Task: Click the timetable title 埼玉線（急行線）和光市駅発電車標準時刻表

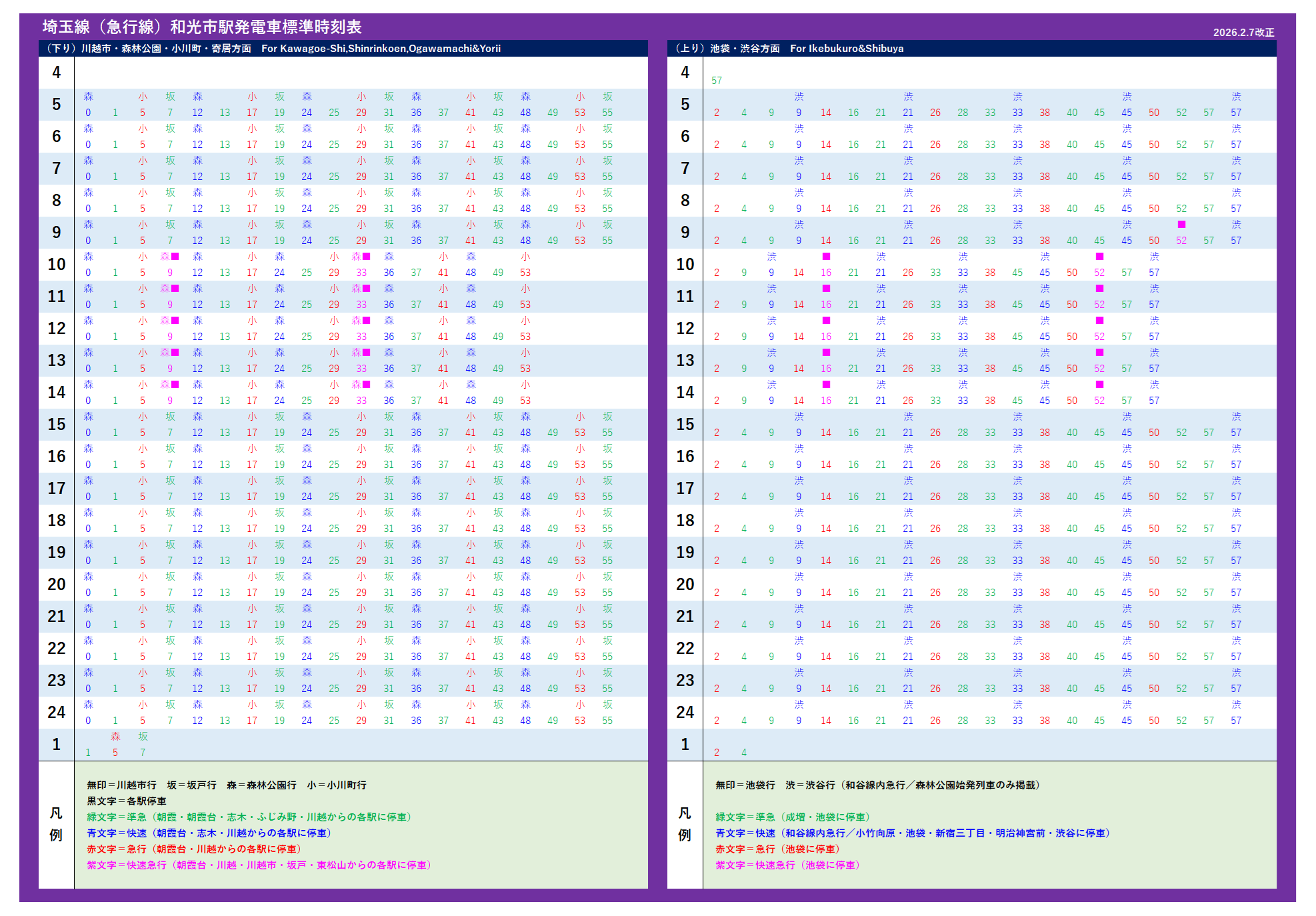Action: pyautogui.click(x=202, y=27)
